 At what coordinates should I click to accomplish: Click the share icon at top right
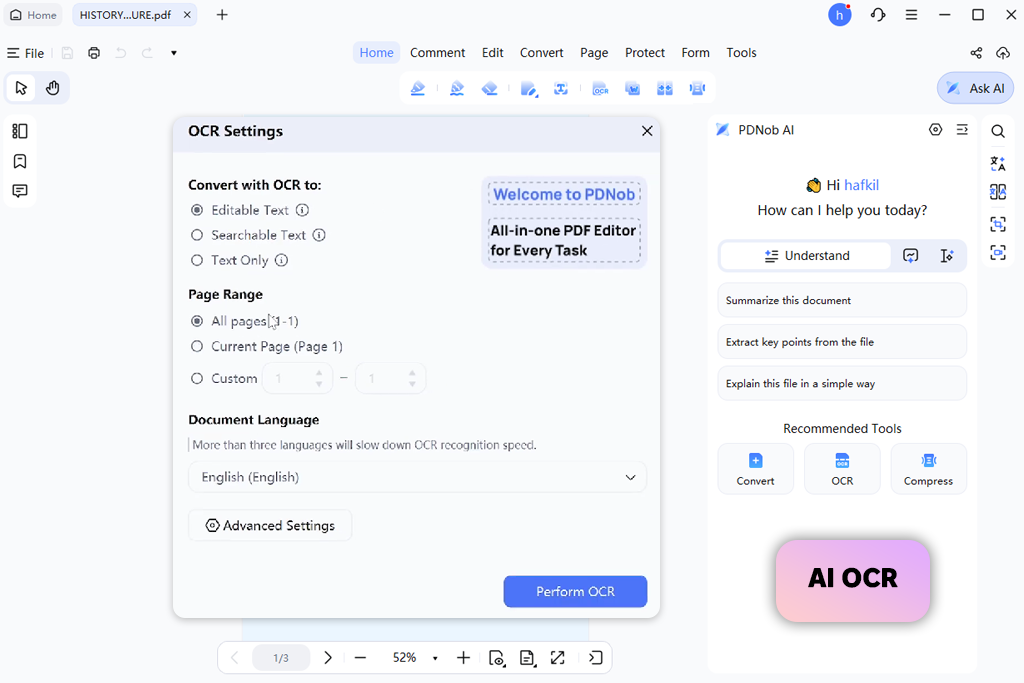[x=976, y=53]
